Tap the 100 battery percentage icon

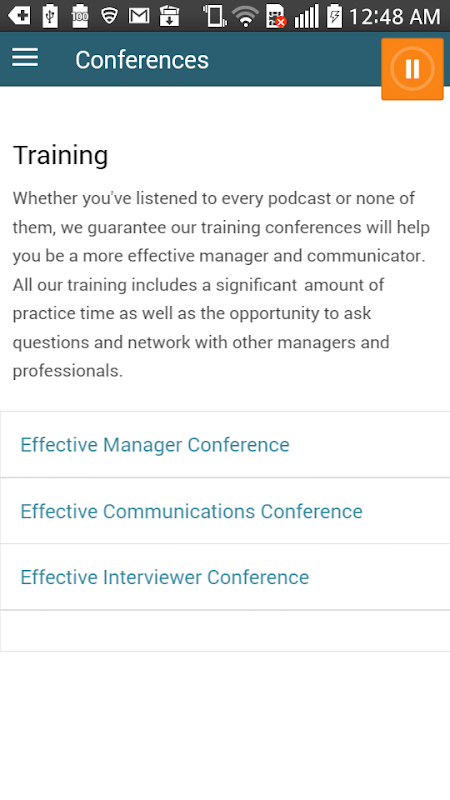click(x=80, y=15)
